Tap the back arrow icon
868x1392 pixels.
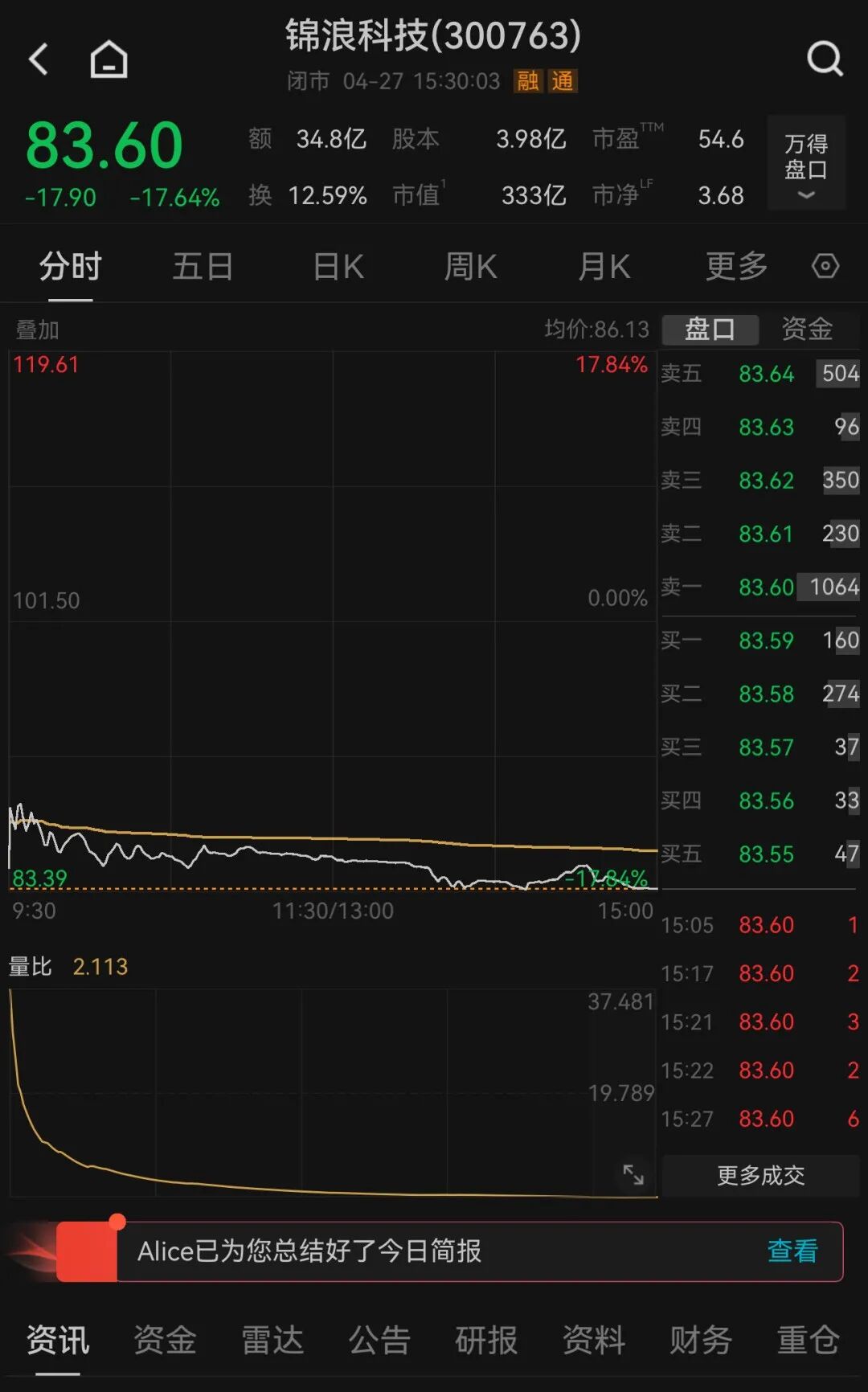point(39,59)
